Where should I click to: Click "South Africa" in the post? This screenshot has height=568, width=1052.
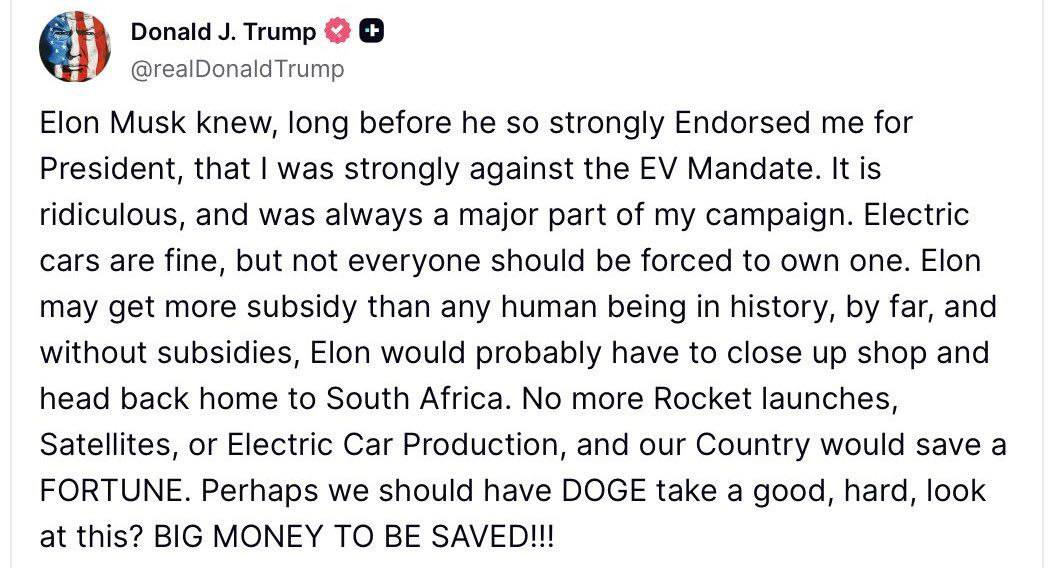(x=415, y=399)
